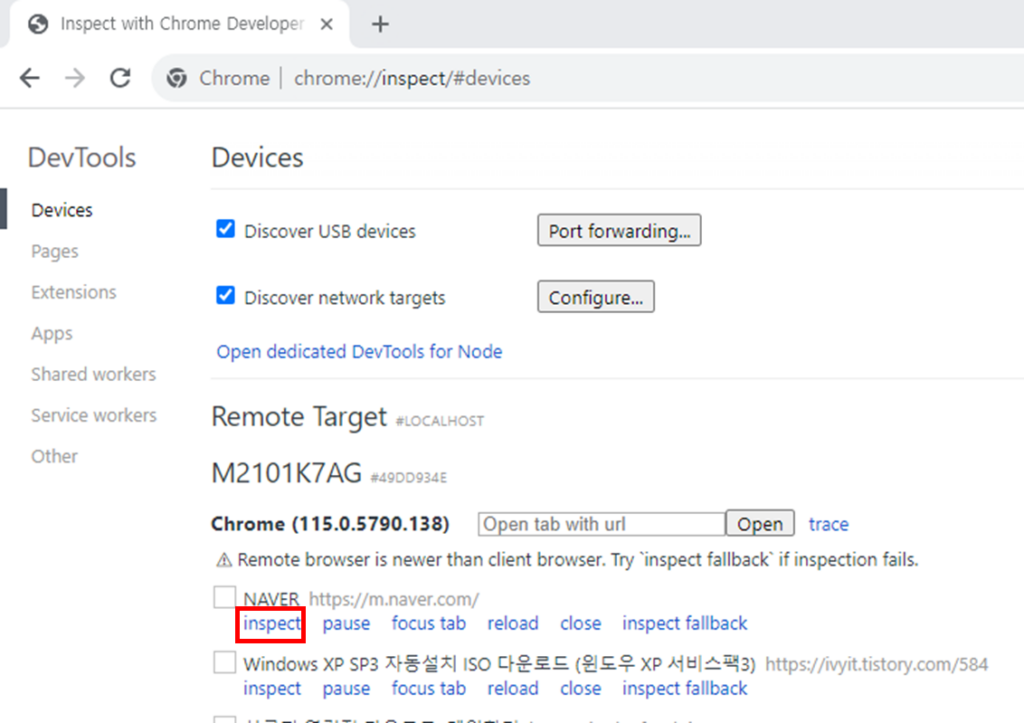Click the browser forward arrow icon
The width and height of the screenshot is (1024, 723).
click(x=74, y=77)
